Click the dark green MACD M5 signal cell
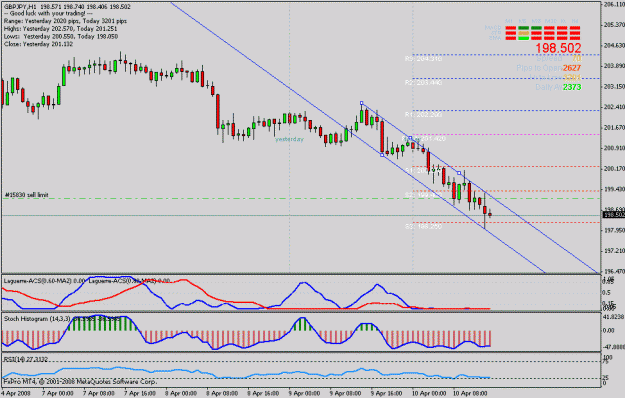 click(x=523, y=28)
